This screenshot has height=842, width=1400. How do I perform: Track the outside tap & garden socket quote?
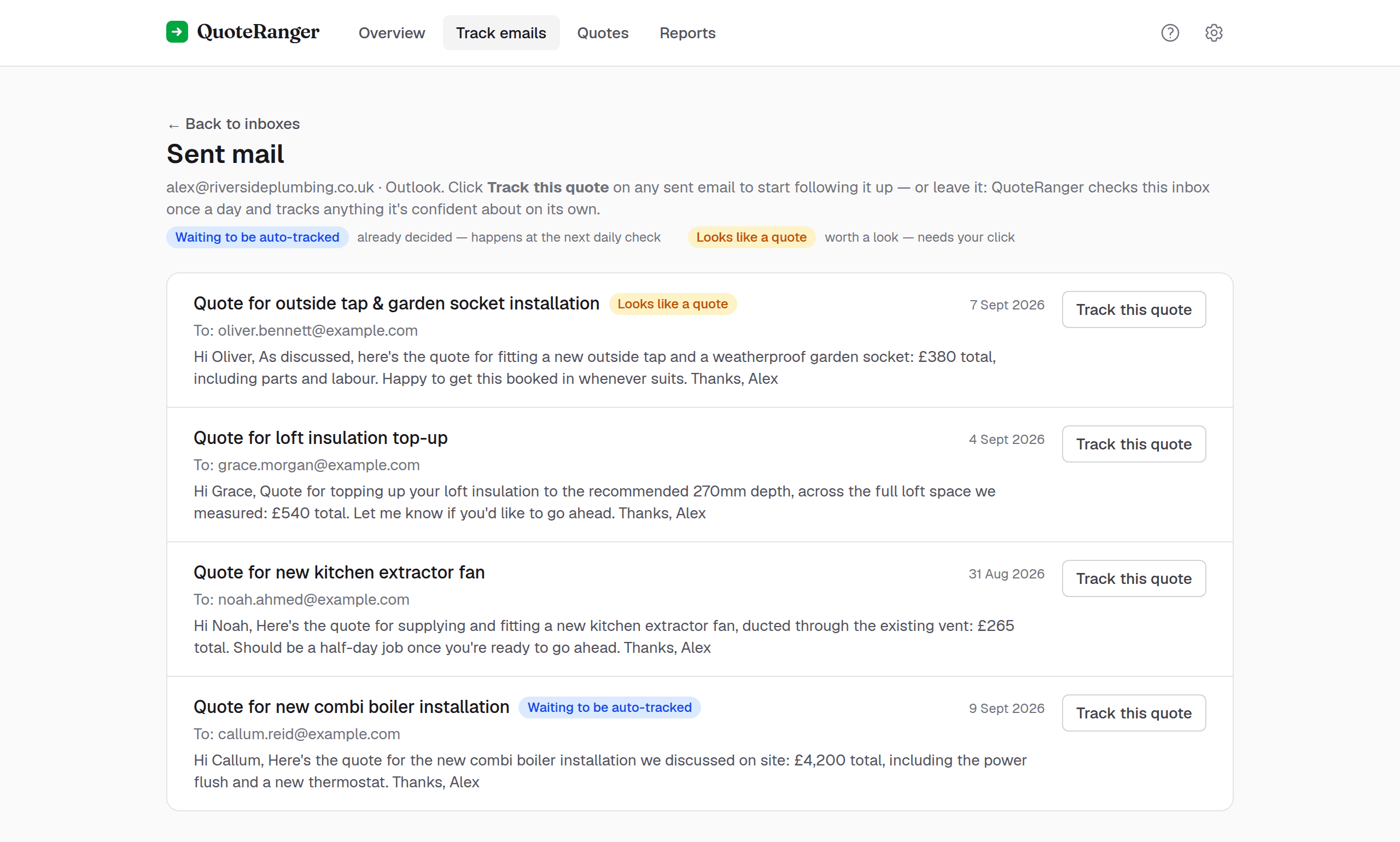coord(1133,309)
